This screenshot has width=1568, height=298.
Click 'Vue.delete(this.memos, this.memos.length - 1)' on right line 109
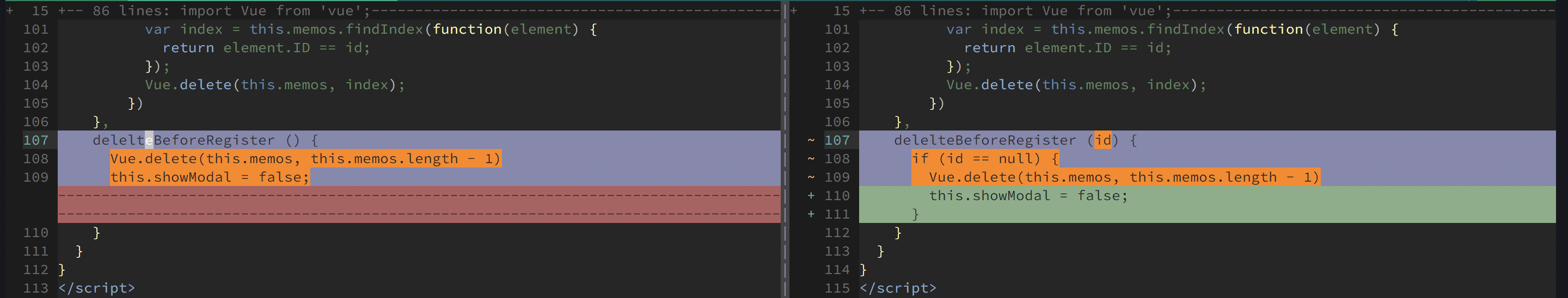1124,177
